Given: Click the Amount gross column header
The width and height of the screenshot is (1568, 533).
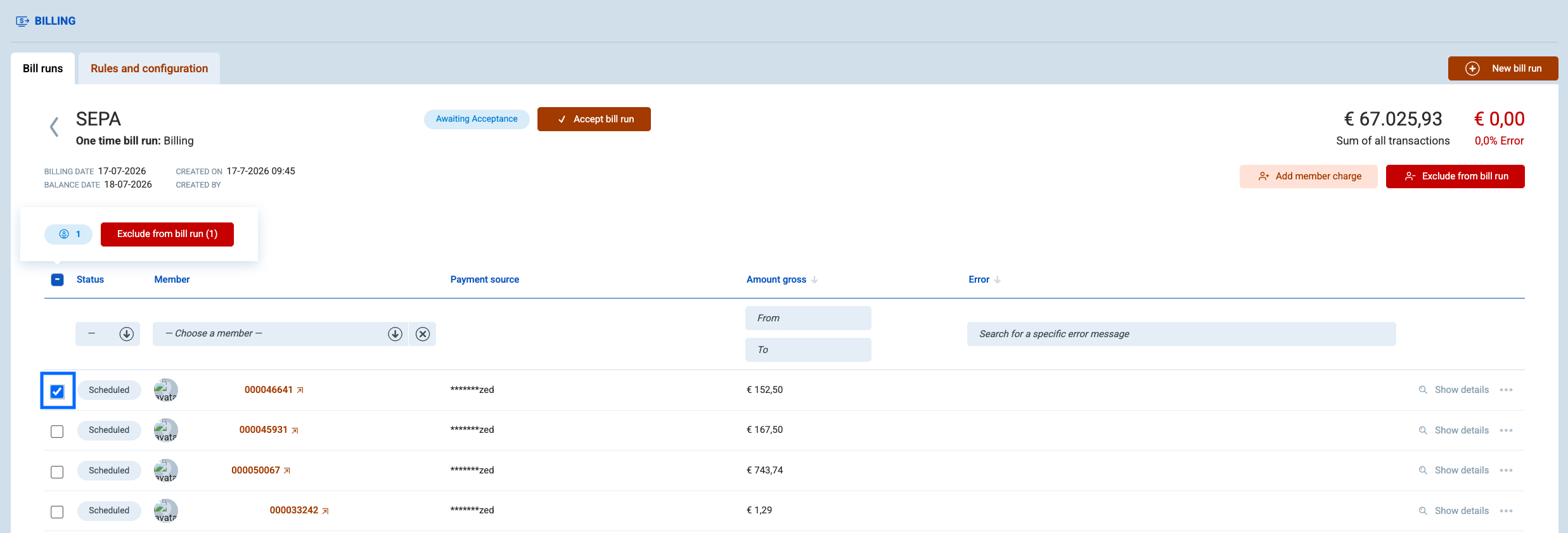Looking at the screenshot, I should [776, 279].
